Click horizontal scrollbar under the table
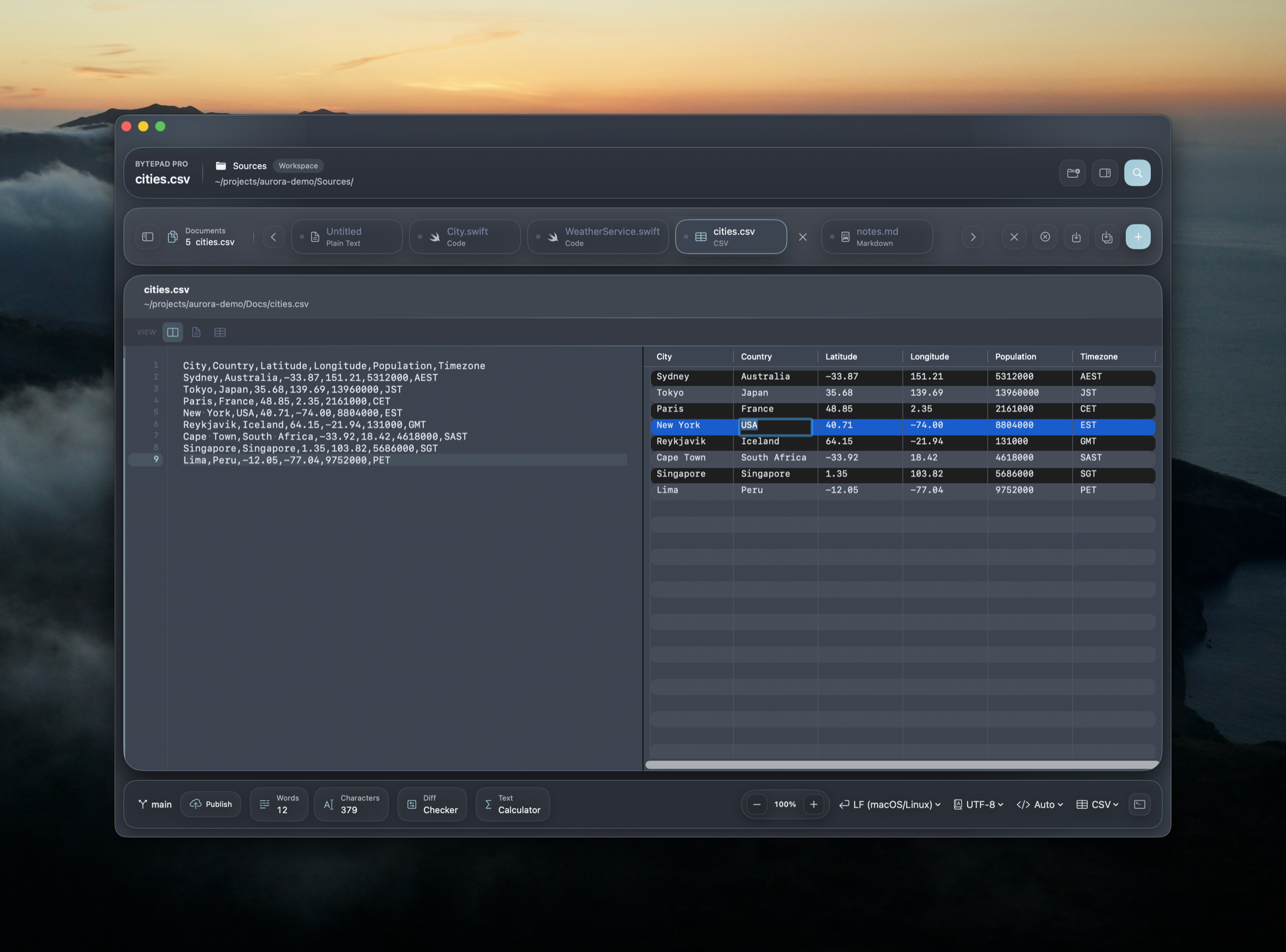The width and height of the screenshot is (1286, 952). click(902, 764)
